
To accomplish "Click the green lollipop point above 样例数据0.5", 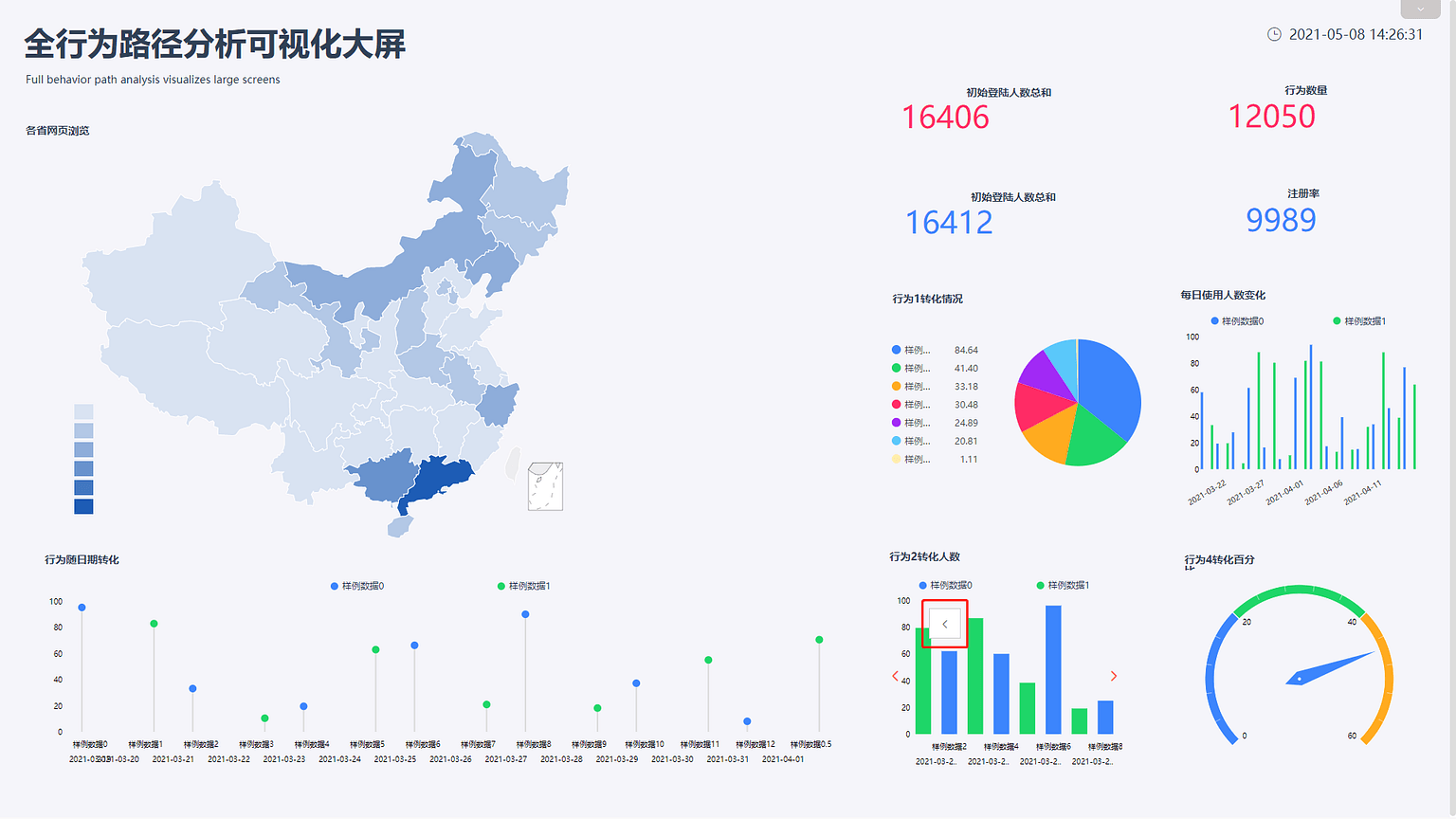I will (x=819, y=640).
